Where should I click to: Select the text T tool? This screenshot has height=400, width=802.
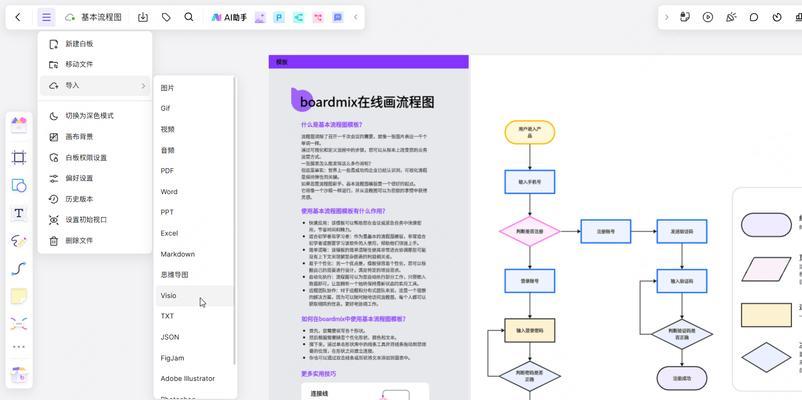click(x=19, y=213)
